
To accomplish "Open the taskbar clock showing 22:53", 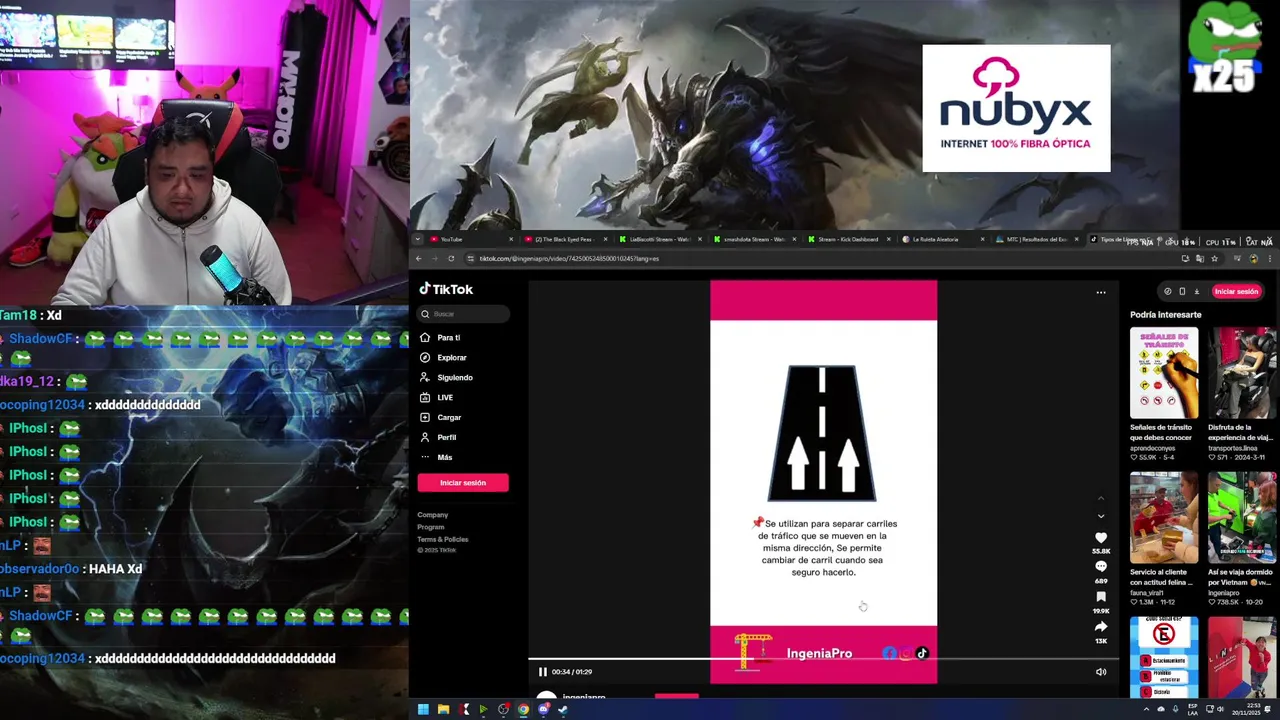I will pos(1247,710).
